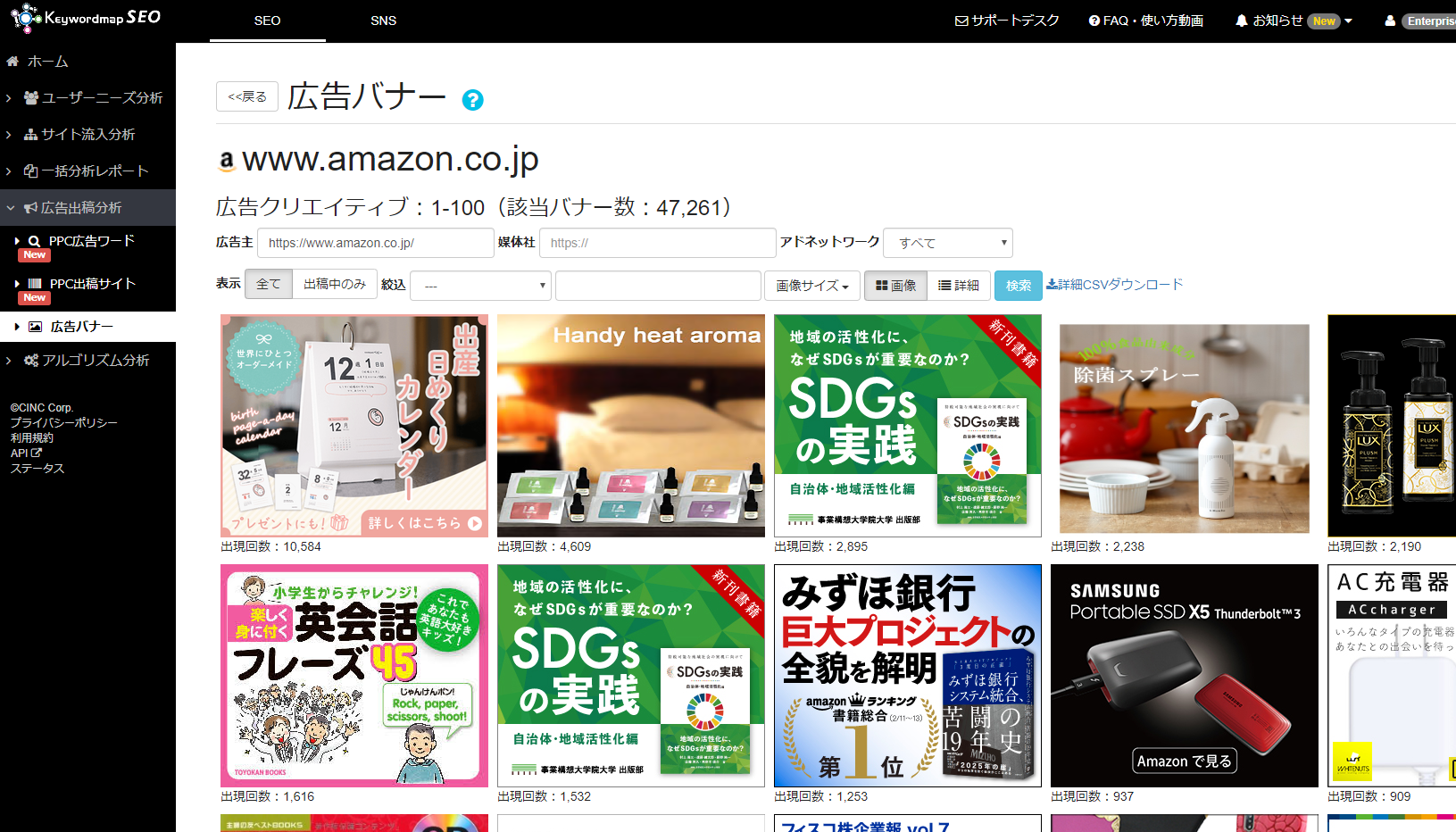The height and width of the screenshot is (832, 1456).
Task: Click the <<戻る back button
Action: [x=247, y=96]
